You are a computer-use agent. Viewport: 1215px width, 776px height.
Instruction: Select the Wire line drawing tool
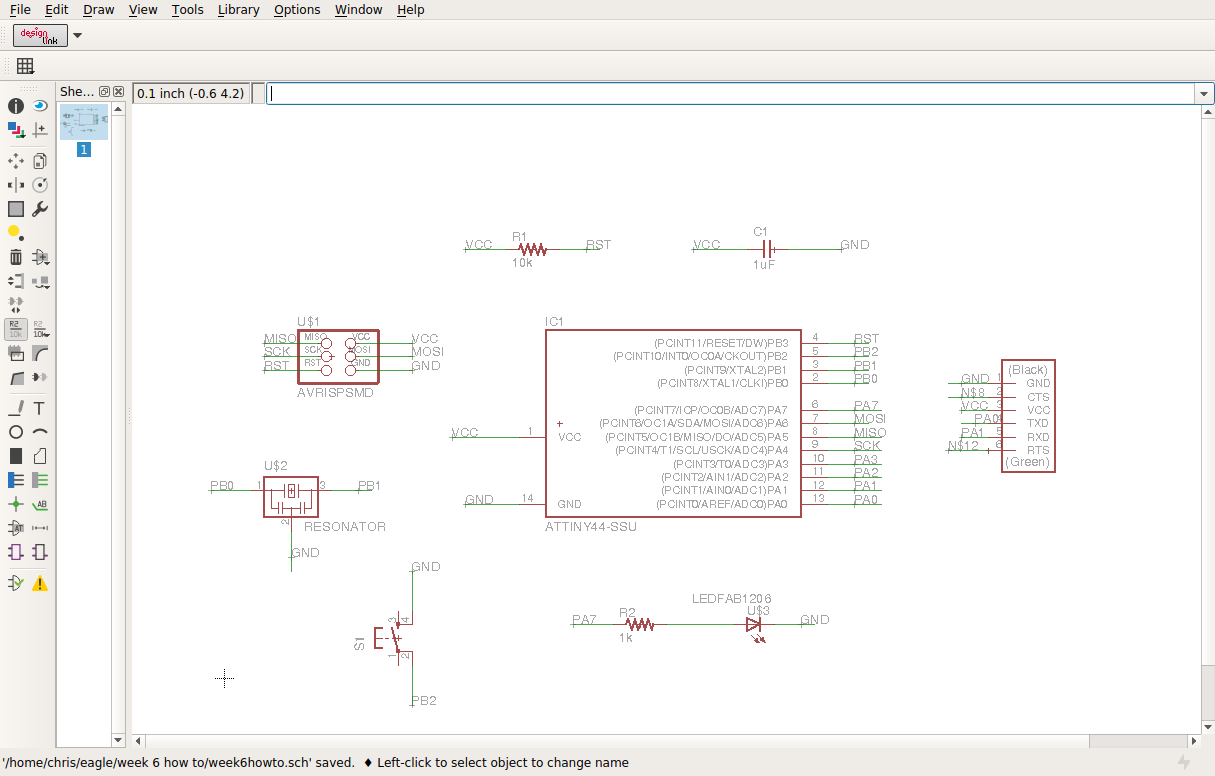pyautogui.click(x=16, y=408)
